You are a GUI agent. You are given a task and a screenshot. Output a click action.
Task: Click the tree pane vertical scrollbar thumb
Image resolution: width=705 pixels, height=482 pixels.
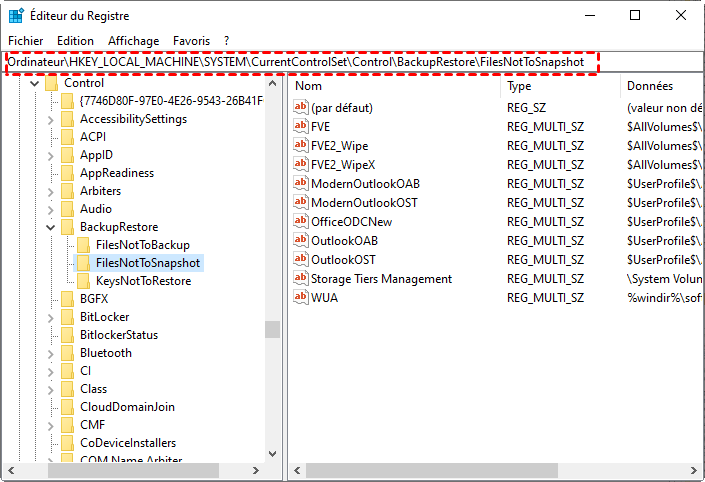[x=272, y=329]
